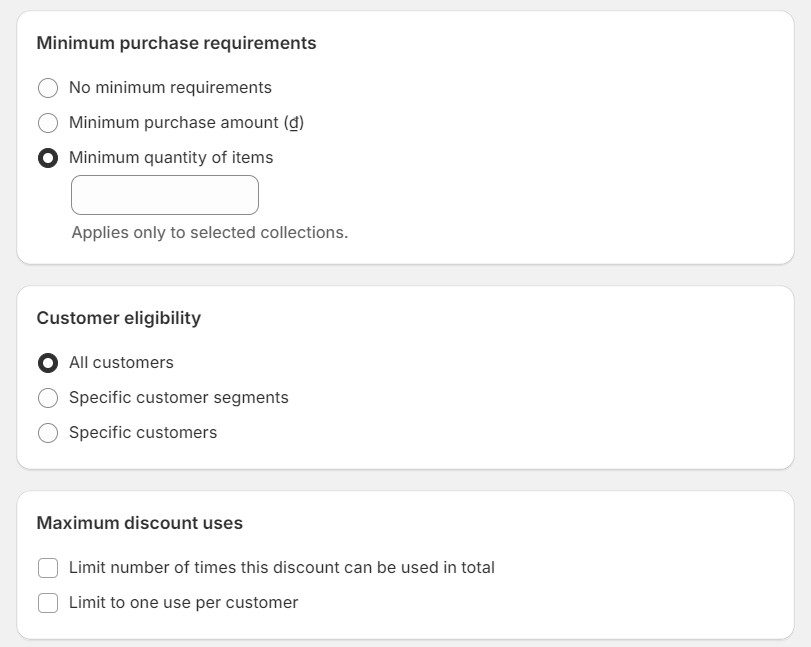This screenshot has height=647, width=811.
Task: Select the "No minimum requirements" radio button
Action: coord(48,88)
